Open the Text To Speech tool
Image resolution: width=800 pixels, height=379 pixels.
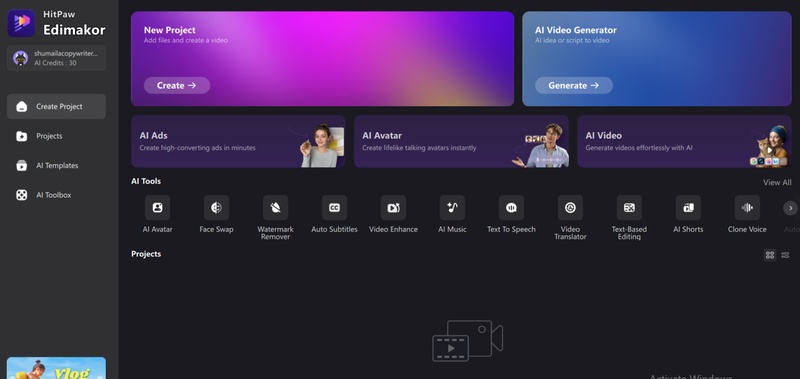511,208
